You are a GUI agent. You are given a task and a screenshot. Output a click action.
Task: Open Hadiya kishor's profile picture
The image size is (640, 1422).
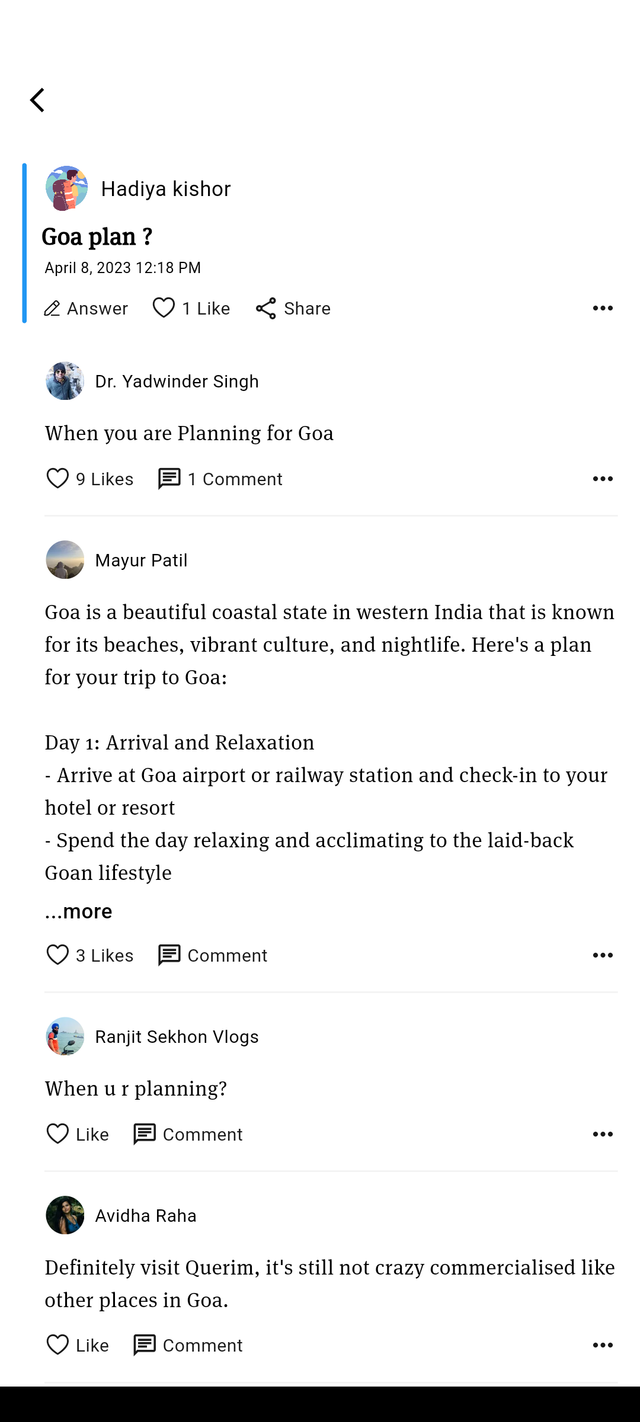tap(66, 188)
